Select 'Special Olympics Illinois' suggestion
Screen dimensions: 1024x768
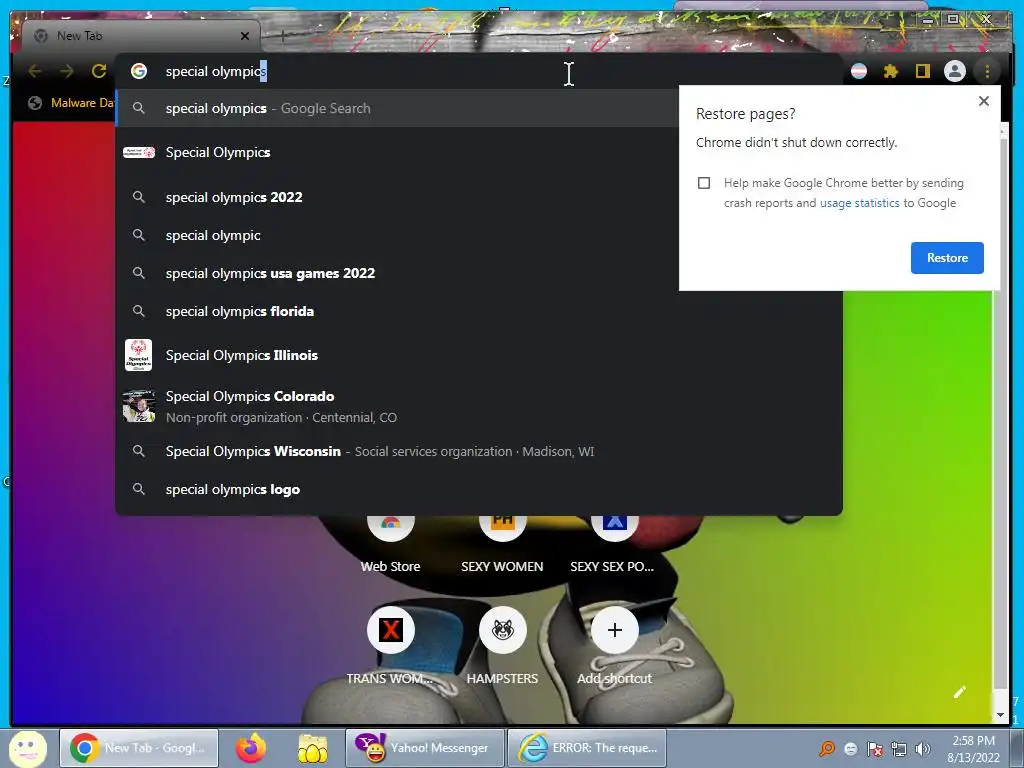[479, 355]
